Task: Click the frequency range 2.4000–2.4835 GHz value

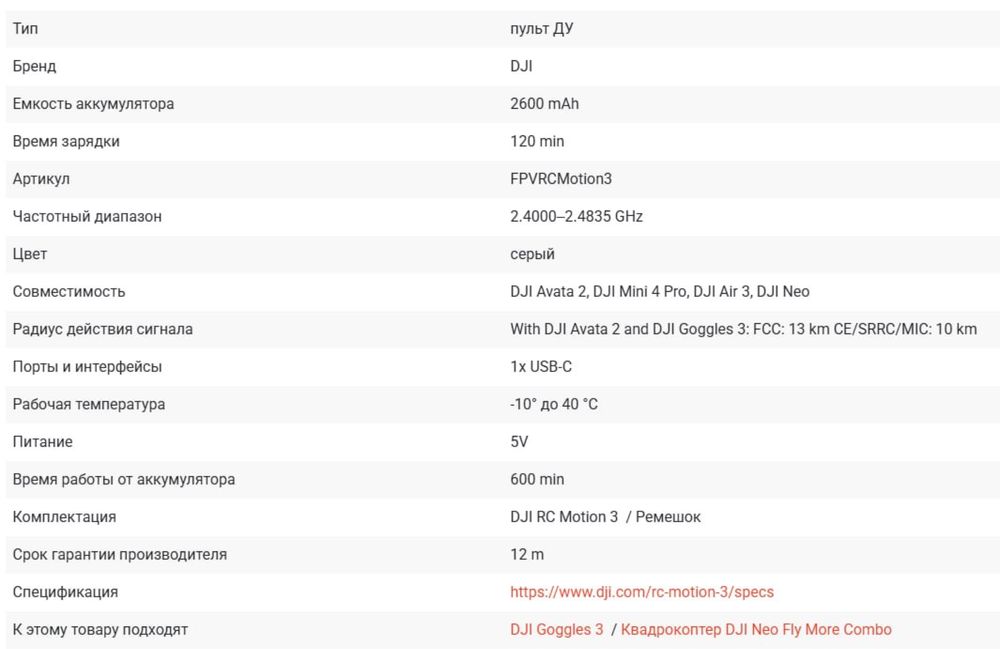Action: [576, 216]
